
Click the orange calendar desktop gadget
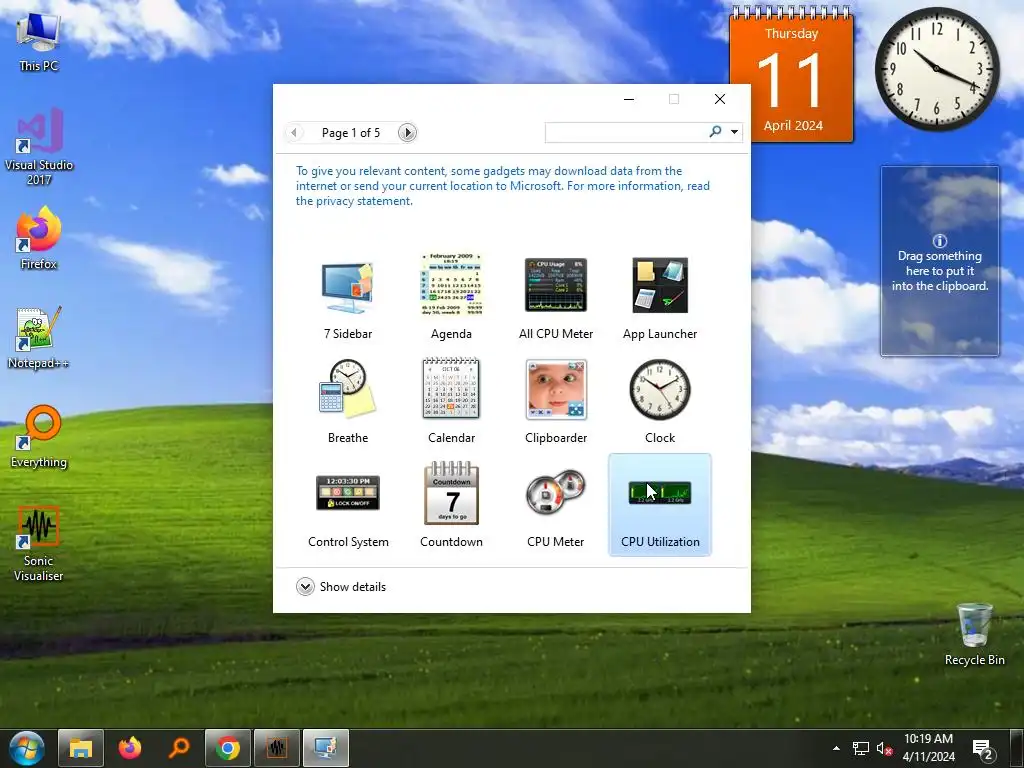[x=792, y=74]
